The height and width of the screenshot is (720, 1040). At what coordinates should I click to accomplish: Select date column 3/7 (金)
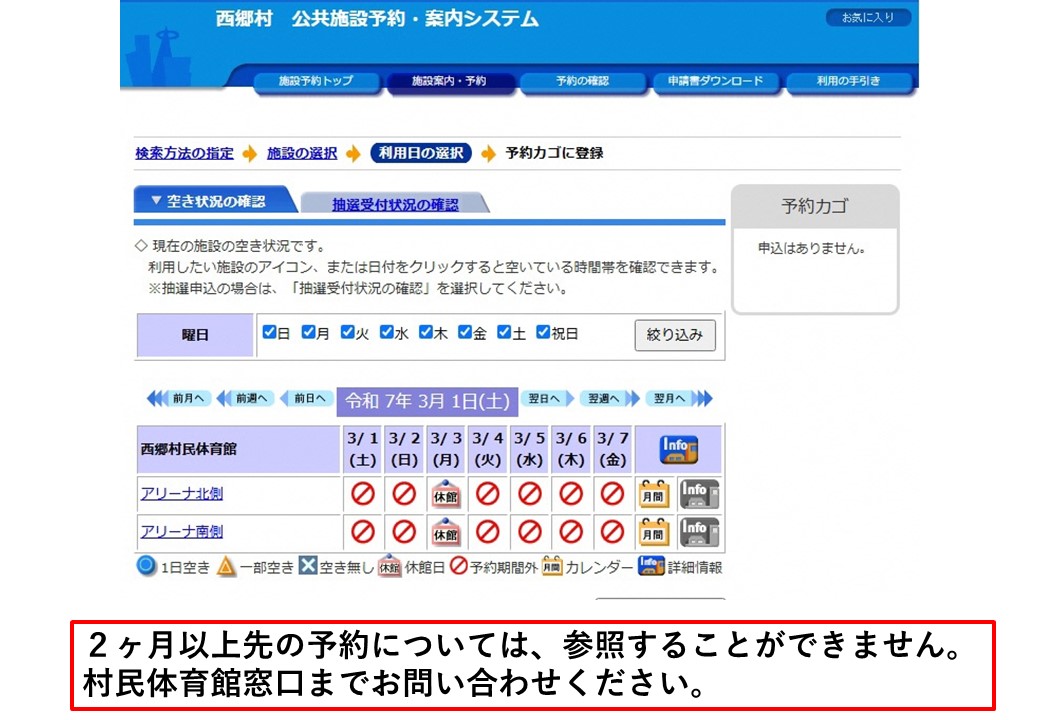click(x=613, y=449)
